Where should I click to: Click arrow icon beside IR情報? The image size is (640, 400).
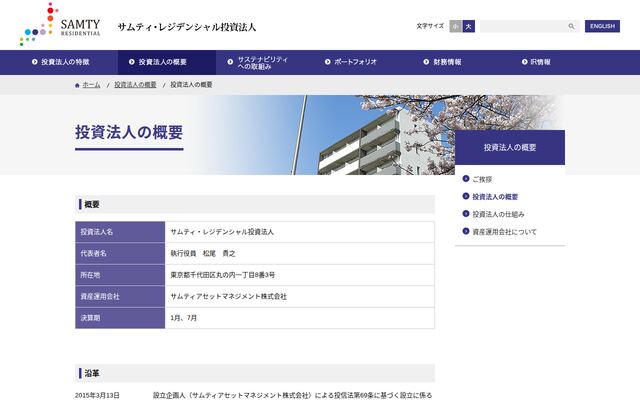524,62
